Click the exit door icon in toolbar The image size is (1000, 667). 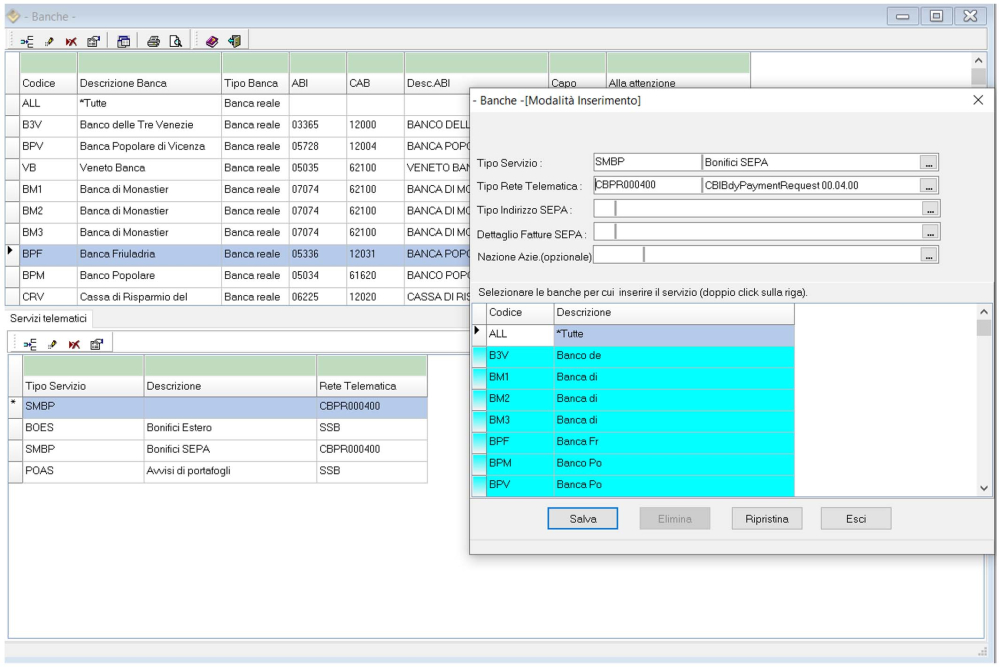(x=234, y=40)
